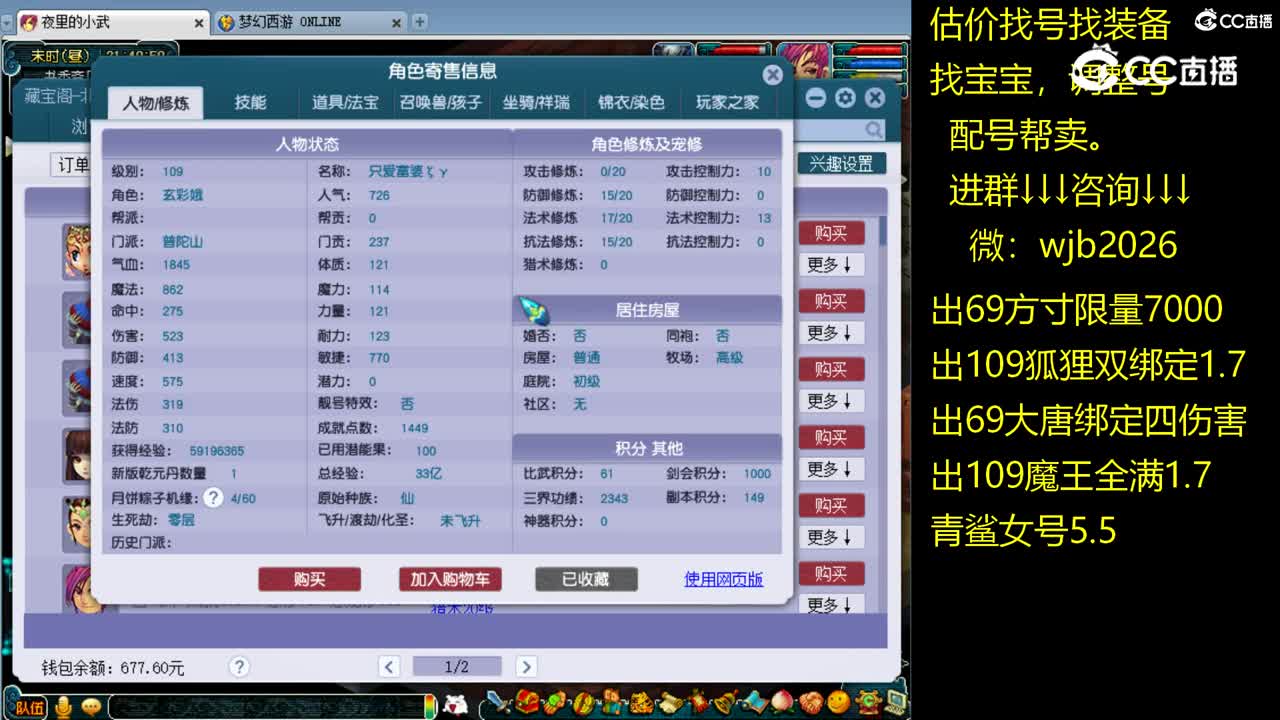Open the handshake friends icon
Viewport: 1280px width, 720px height.
811,703
